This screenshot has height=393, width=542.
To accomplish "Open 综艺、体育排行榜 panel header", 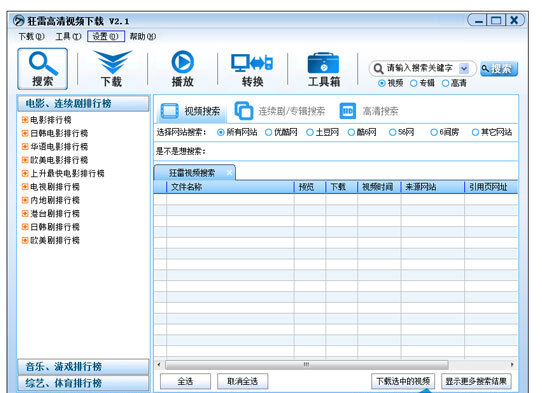I will (83, 383).
